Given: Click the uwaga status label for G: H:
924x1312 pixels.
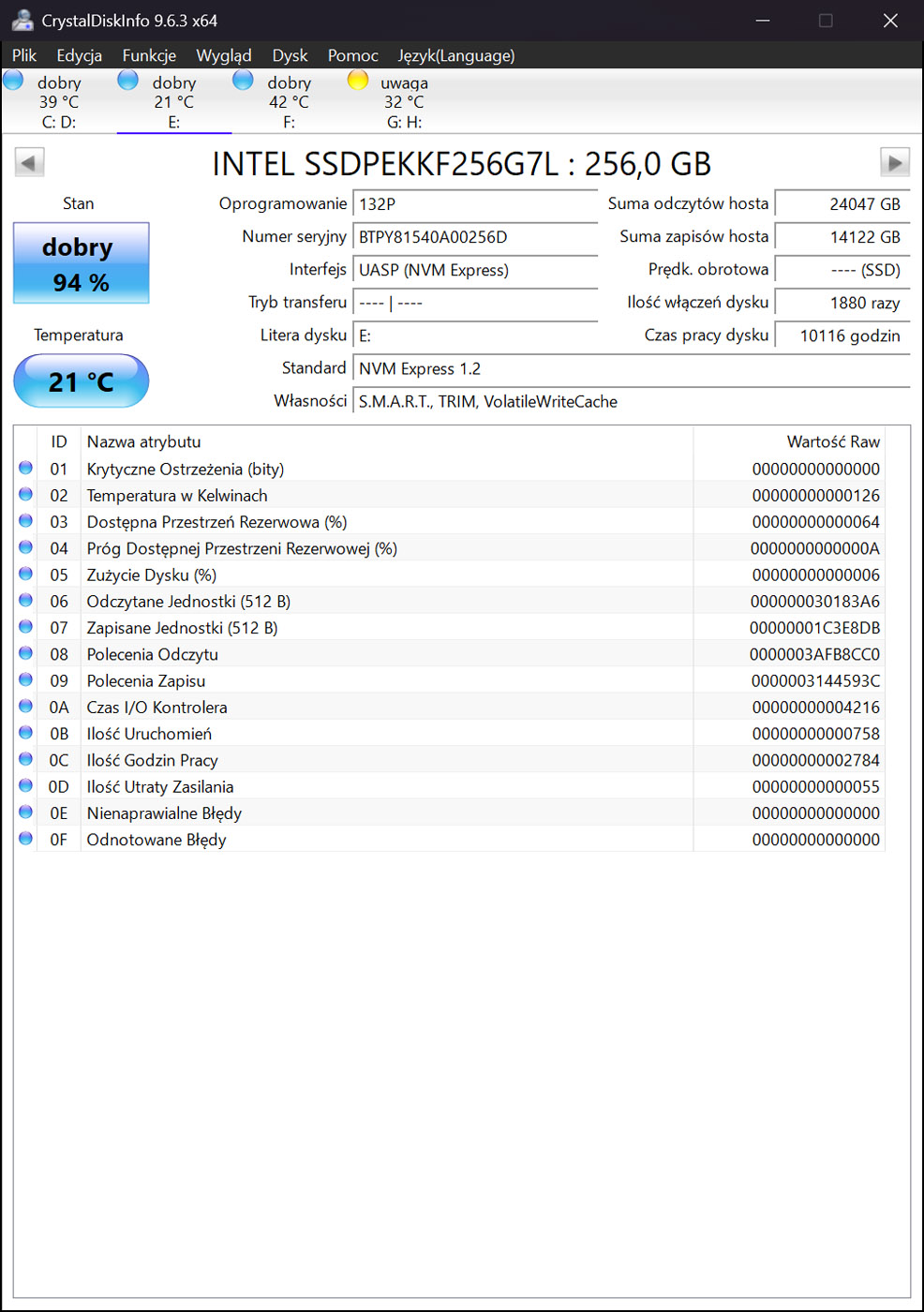Looking at the screenshot, I should (404, 82).
